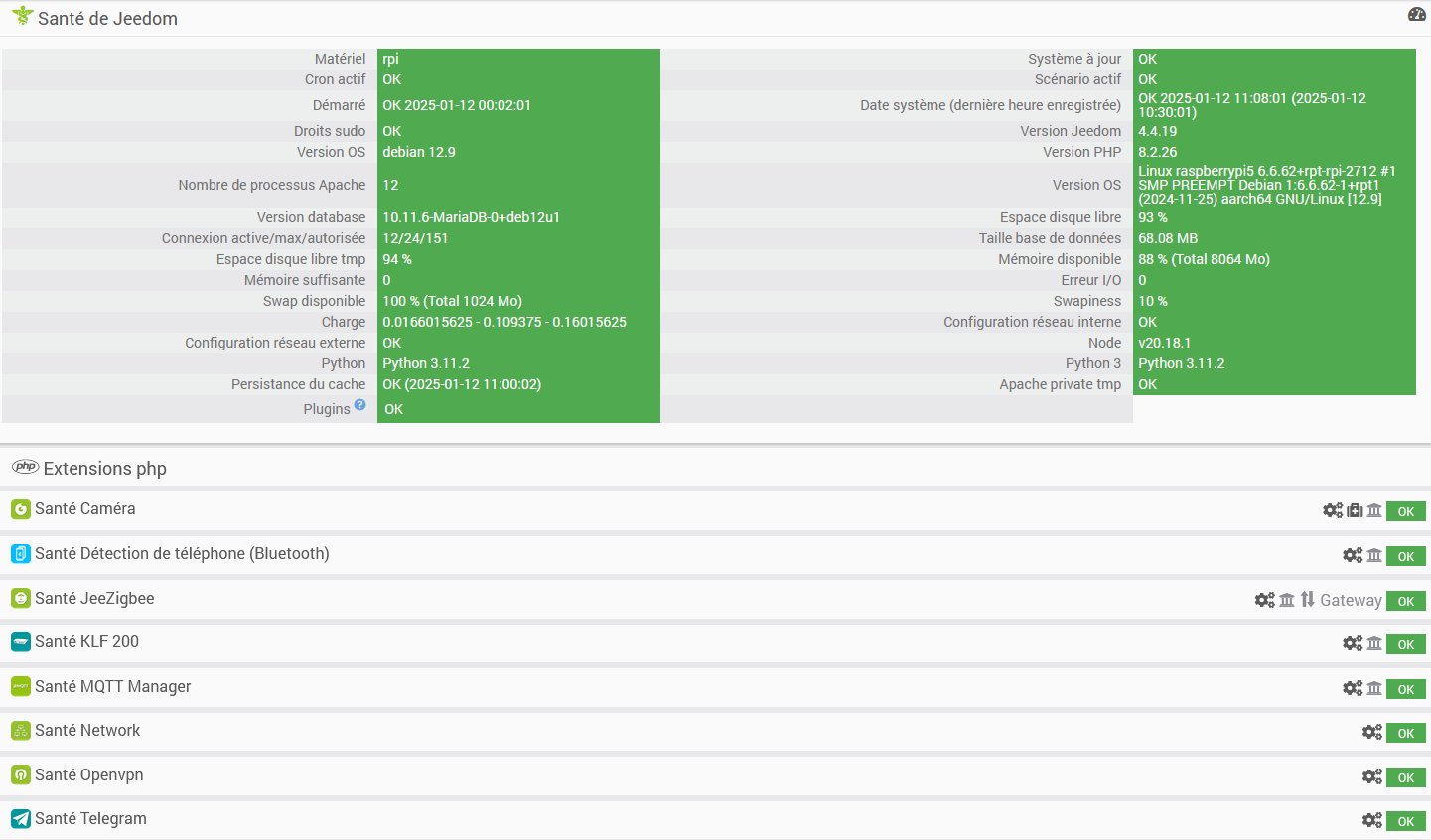This screenshot has height=840, width=1431.
Task: Click the Bluetooth phone detection plugin icon
Action: pyautogui.click(x=21, y=554)
